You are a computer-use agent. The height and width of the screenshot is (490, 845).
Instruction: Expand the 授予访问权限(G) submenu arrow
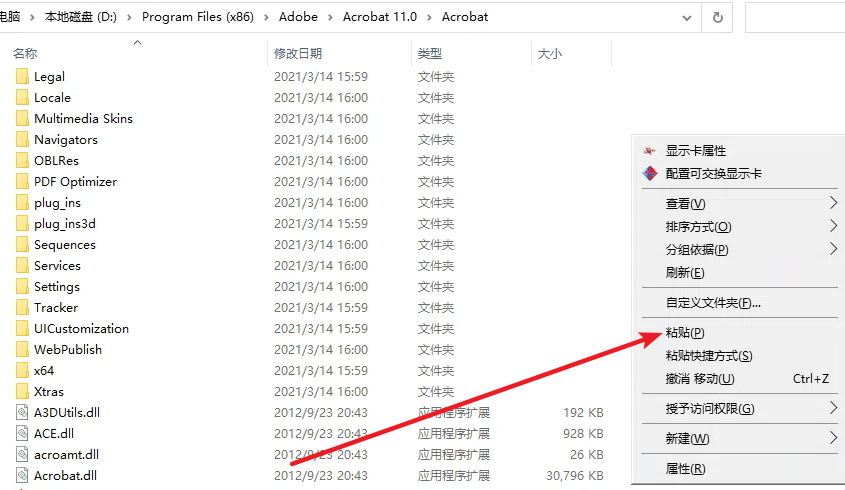(x=833, y=408)
